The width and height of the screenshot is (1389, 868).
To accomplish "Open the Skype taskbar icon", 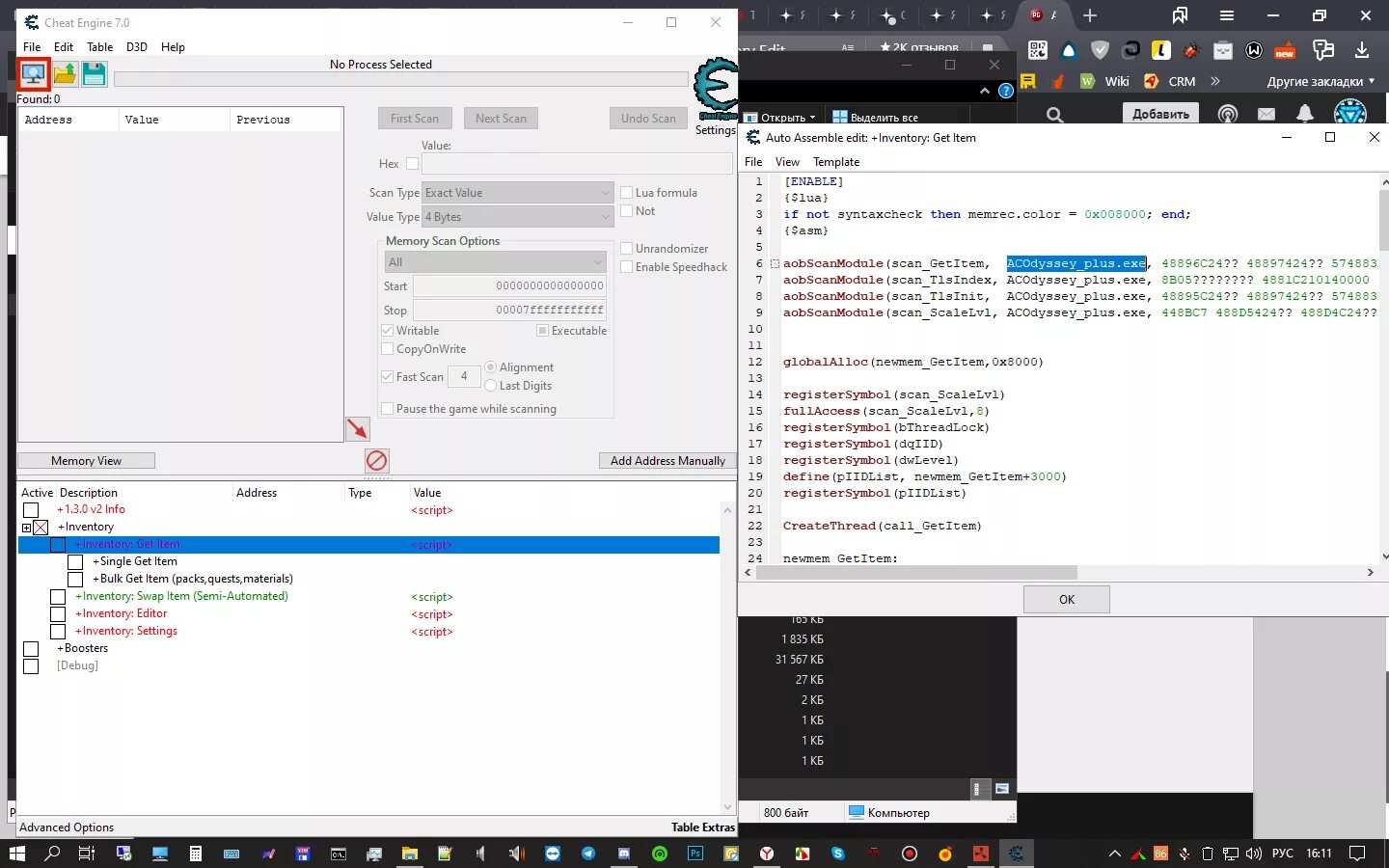I will [x=837, y=854].
